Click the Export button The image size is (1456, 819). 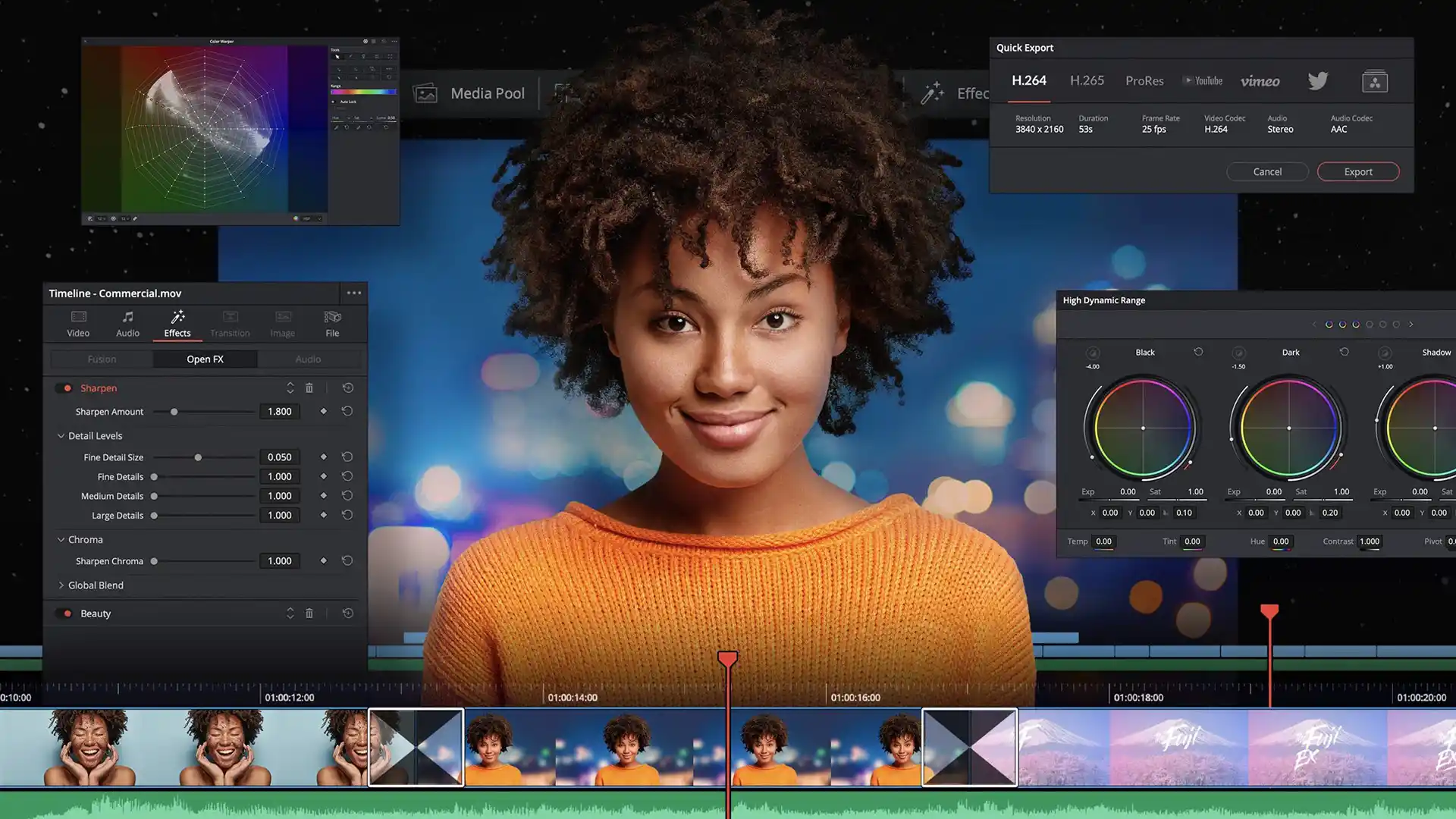click(x=1357, y=171)
